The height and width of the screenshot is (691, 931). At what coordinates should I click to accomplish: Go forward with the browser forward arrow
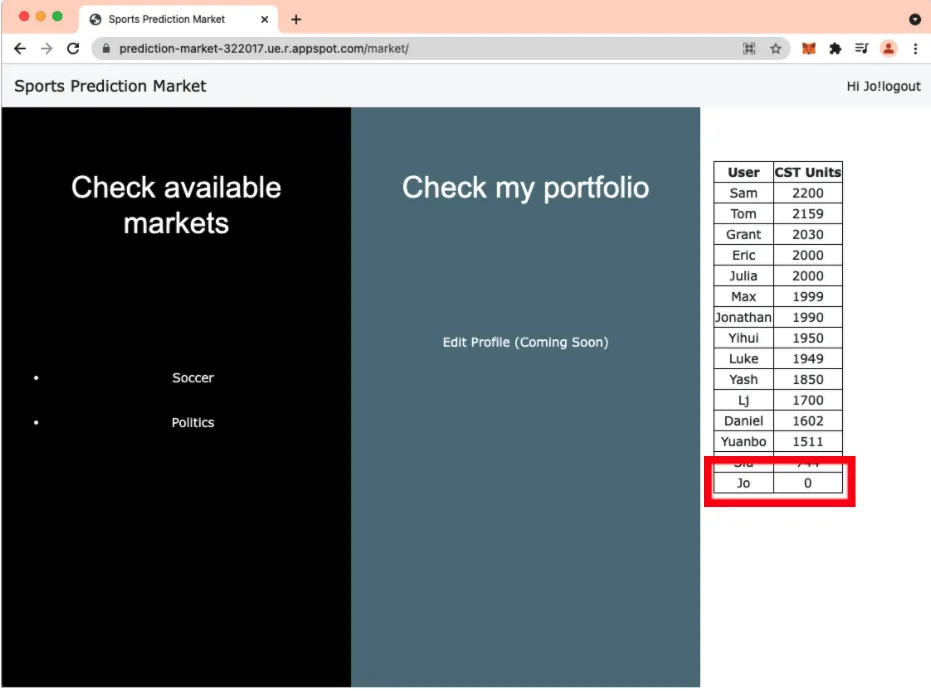click(46, 49)
